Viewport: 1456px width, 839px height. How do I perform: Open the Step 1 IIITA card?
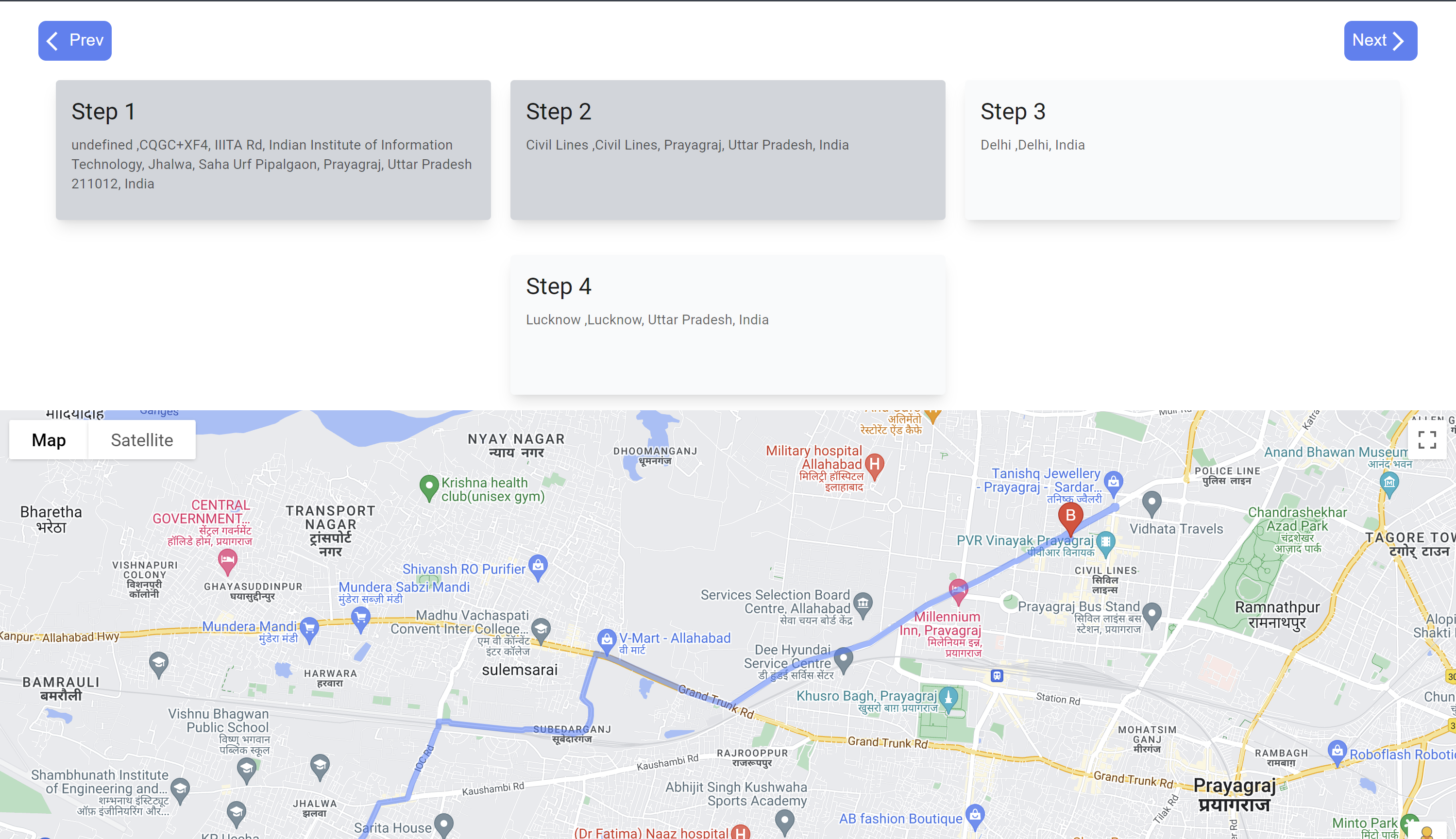point(273,150)
